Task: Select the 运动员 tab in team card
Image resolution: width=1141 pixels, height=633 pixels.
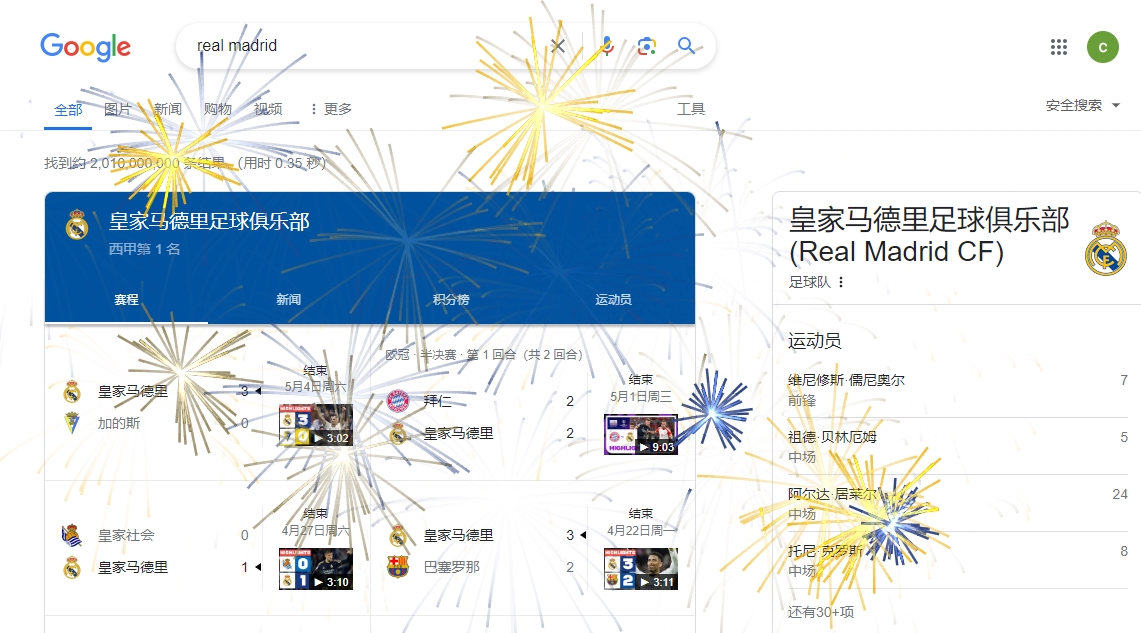Action: [x=613, y=300]
